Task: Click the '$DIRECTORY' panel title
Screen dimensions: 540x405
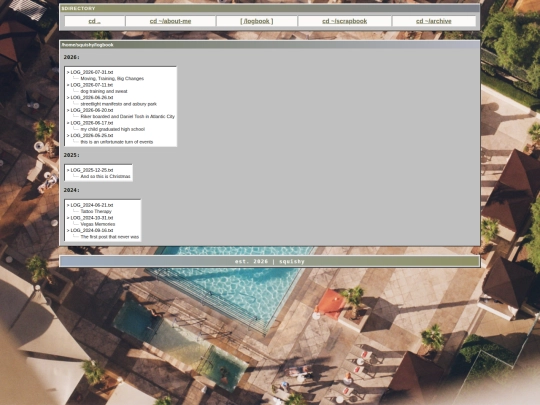Action: tap(78, 9)
